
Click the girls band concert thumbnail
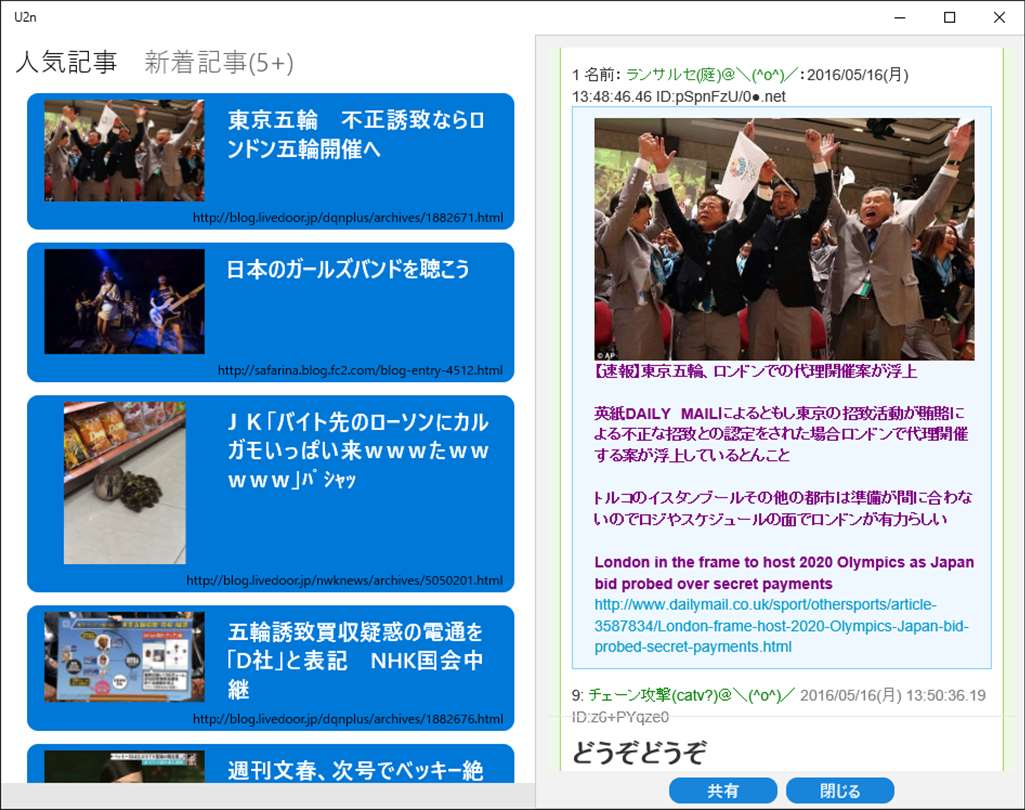(x=124, y=301)
